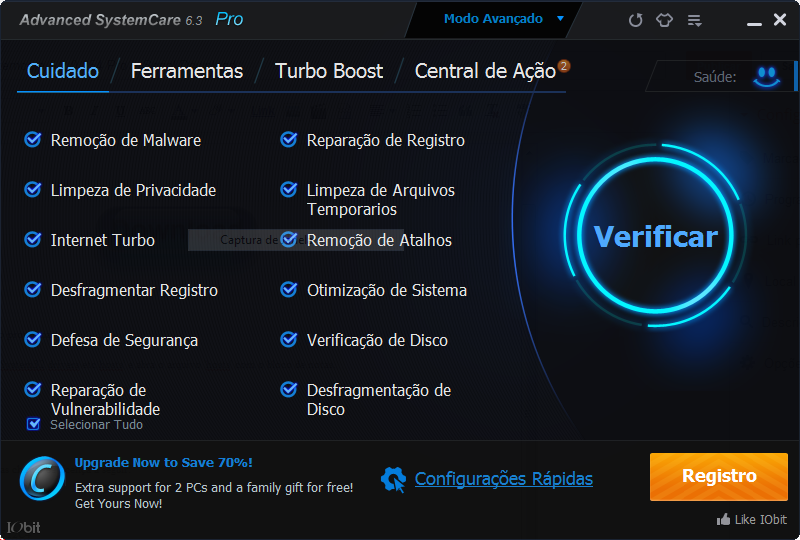Uncheck Remoção de Malware
The height and width of the screenshot is (540, 800).
[x=33, y=139]
